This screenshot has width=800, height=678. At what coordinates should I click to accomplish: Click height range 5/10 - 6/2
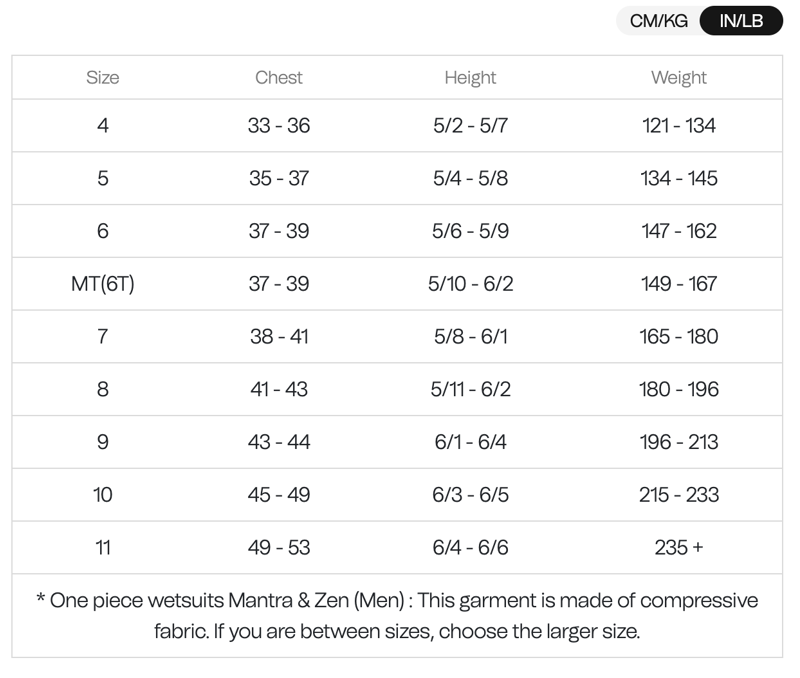(470, 284)
